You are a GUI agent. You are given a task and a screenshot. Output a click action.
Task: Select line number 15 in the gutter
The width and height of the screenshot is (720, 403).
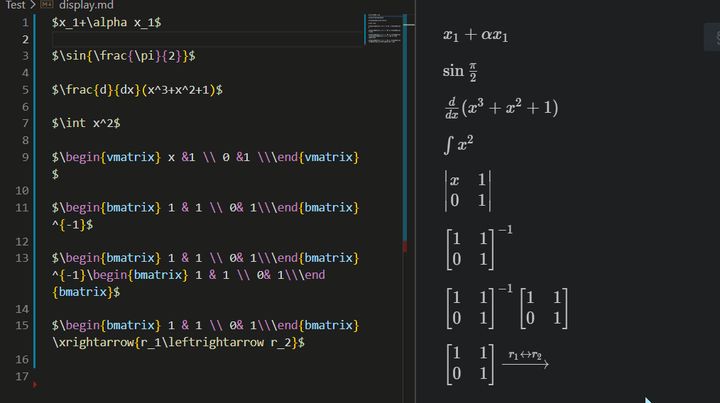click(x=22, y=325)
